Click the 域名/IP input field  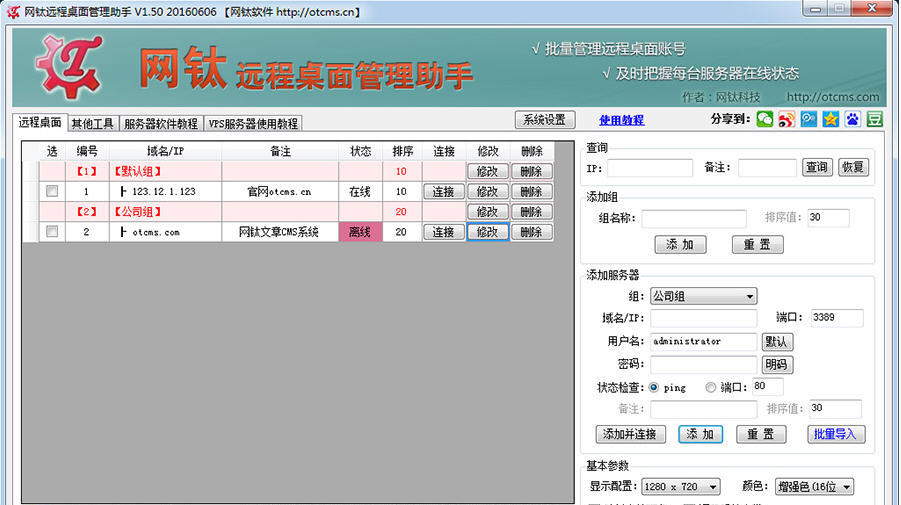(704, 318)
